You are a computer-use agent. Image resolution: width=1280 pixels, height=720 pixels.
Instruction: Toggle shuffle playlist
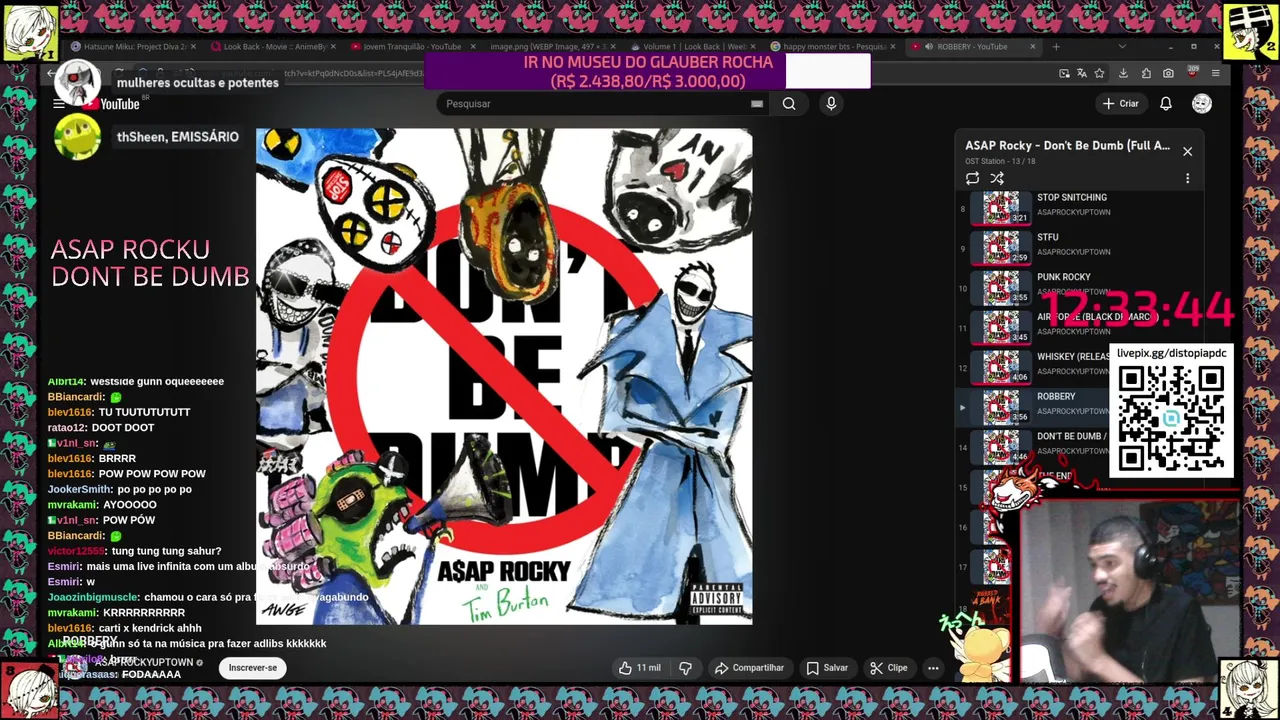(x=997, y=178)
